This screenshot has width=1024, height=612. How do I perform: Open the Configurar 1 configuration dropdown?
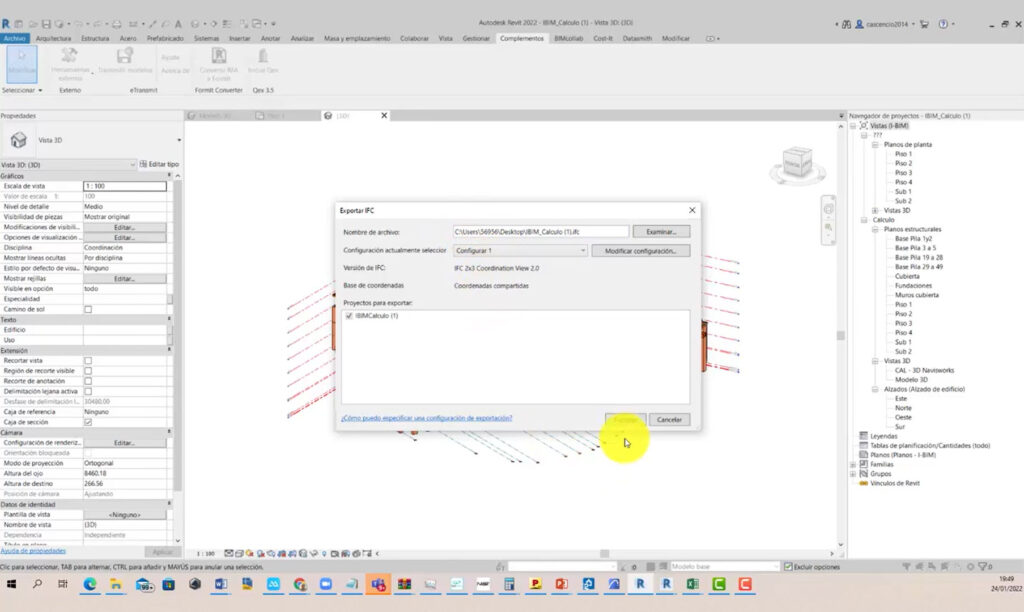[x=519, y=250]
